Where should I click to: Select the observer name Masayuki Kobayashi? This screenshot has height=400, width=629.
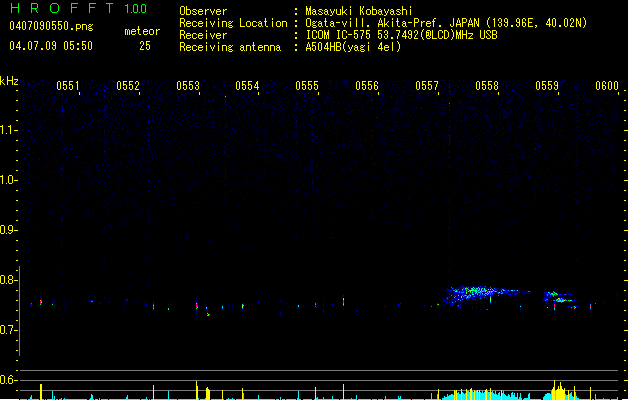[x=359, y=11]
